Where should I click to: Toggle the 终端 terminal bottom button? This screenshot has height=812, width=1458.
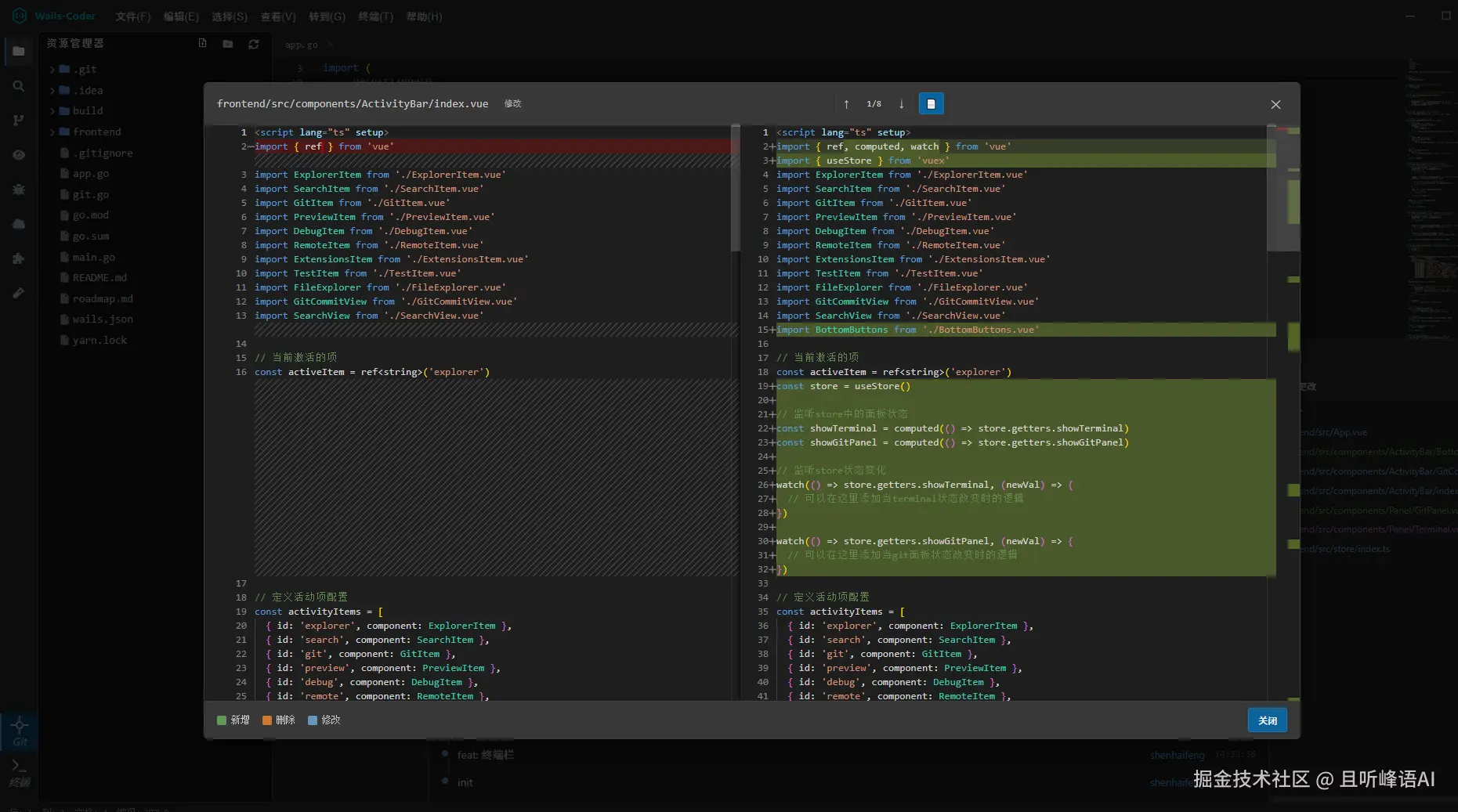20,772
